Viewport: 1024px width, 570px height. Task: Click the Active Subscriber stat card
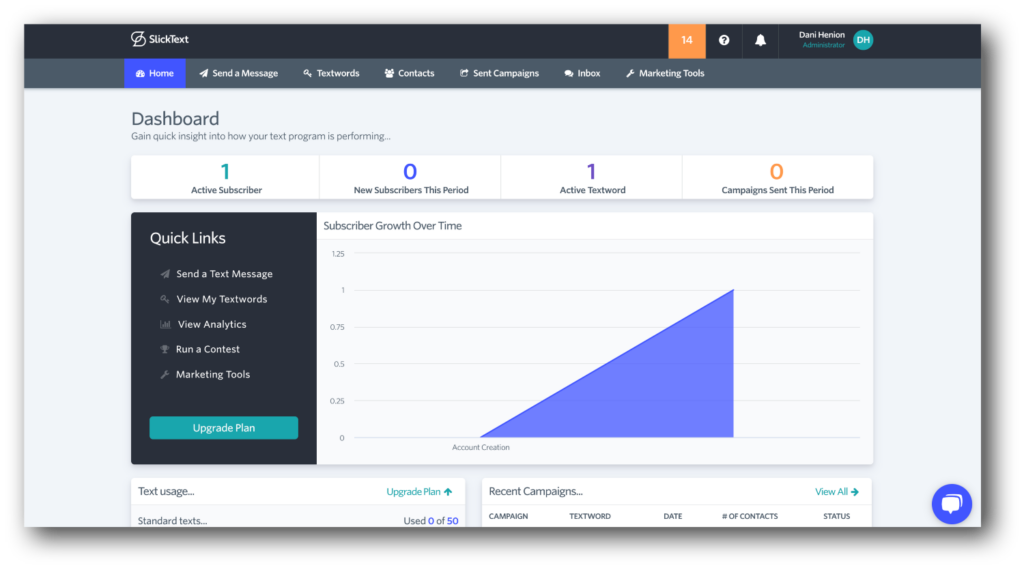pyautogui.click(x=225, y=177)
